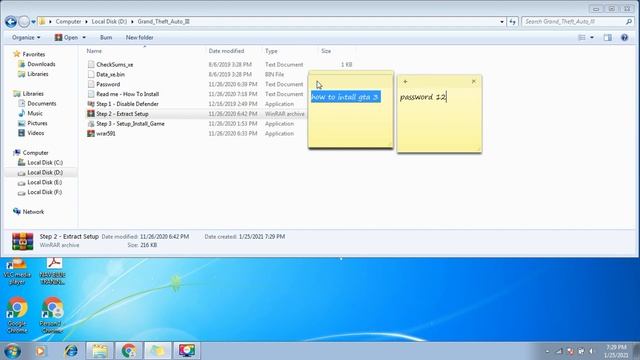Launch Google Chrome from the desktop

click(x=17, y=315)
